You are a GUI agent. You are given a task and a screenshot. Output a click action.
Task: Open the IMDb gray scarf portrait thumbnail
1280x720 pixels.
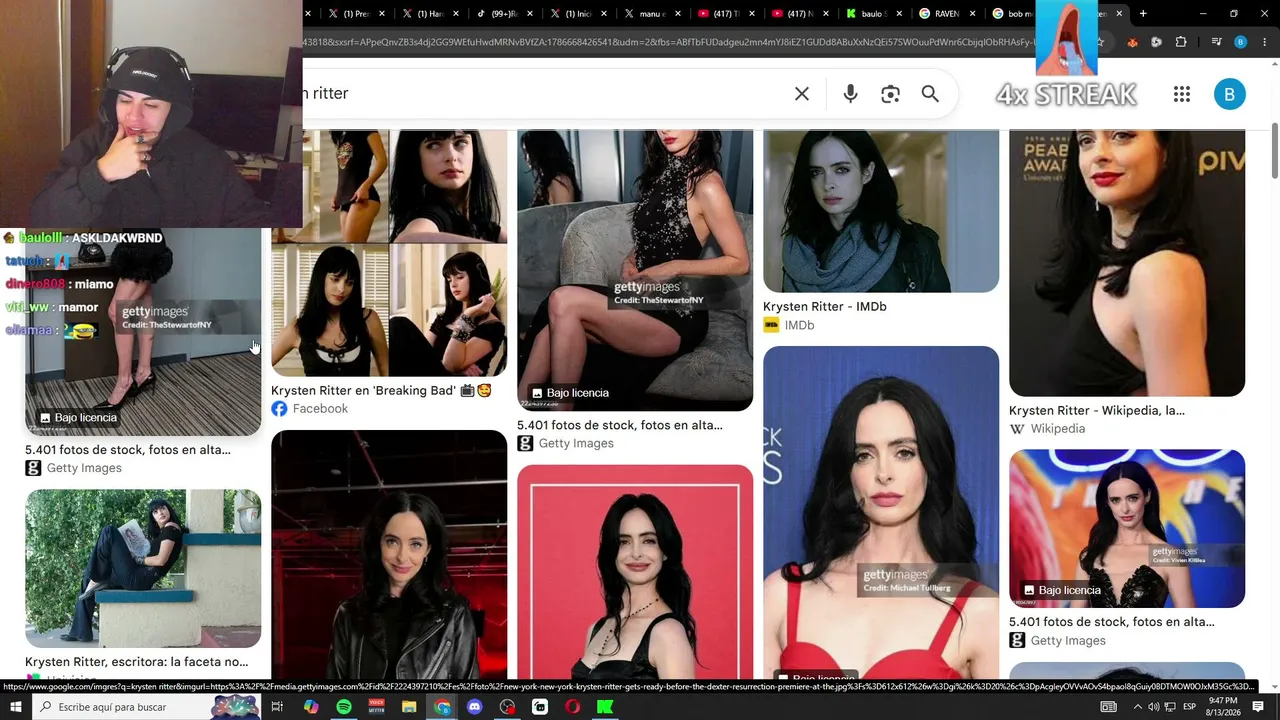(x=881, y=211)
